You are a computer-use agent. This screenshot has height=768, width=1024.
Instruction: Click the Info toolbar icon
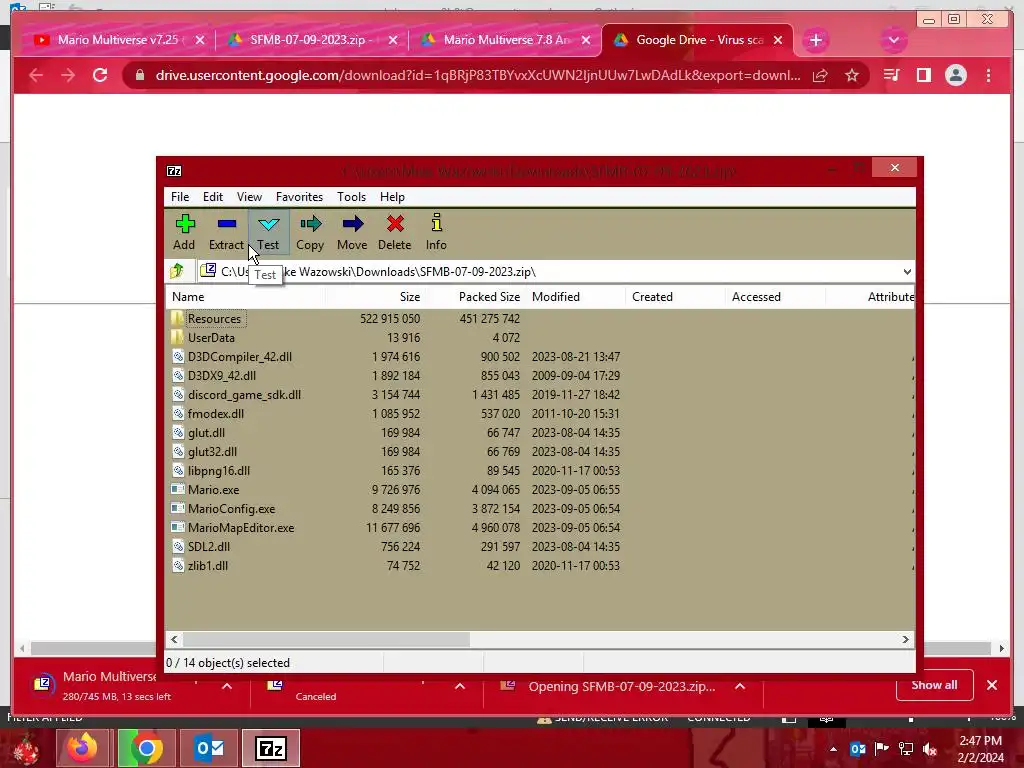pos(436,232)
